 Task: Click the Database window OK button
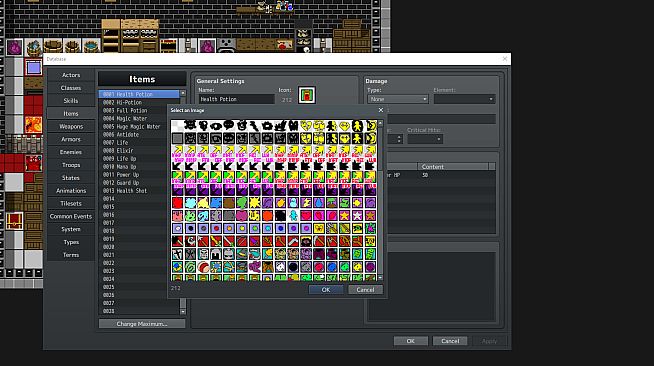pyautogui.click(x=410, y=341)
